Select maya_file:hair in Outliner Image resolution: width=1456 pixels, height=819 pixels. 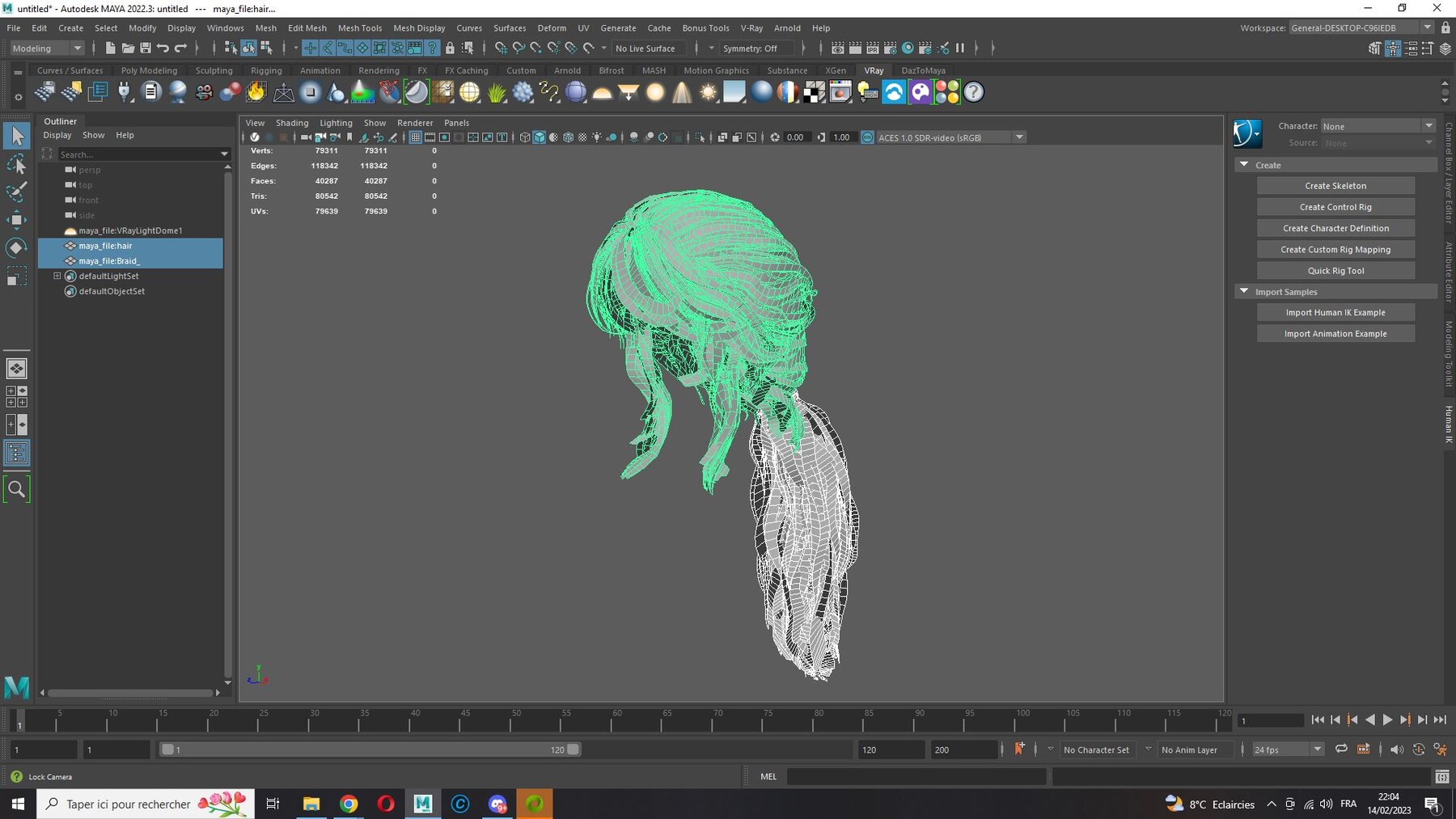130,246
